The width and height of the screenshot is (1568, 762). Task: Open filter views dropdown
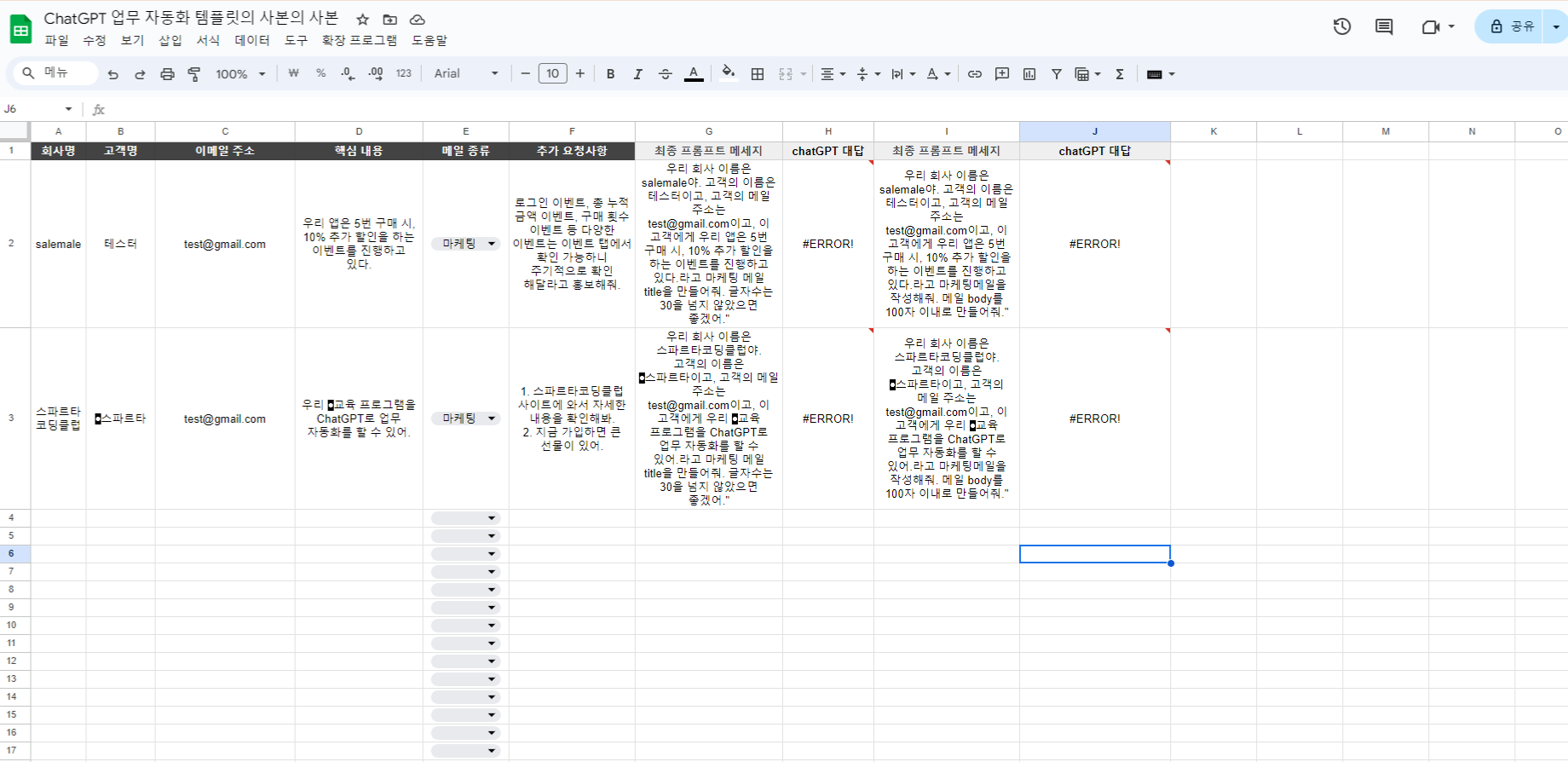[1087, 74]
